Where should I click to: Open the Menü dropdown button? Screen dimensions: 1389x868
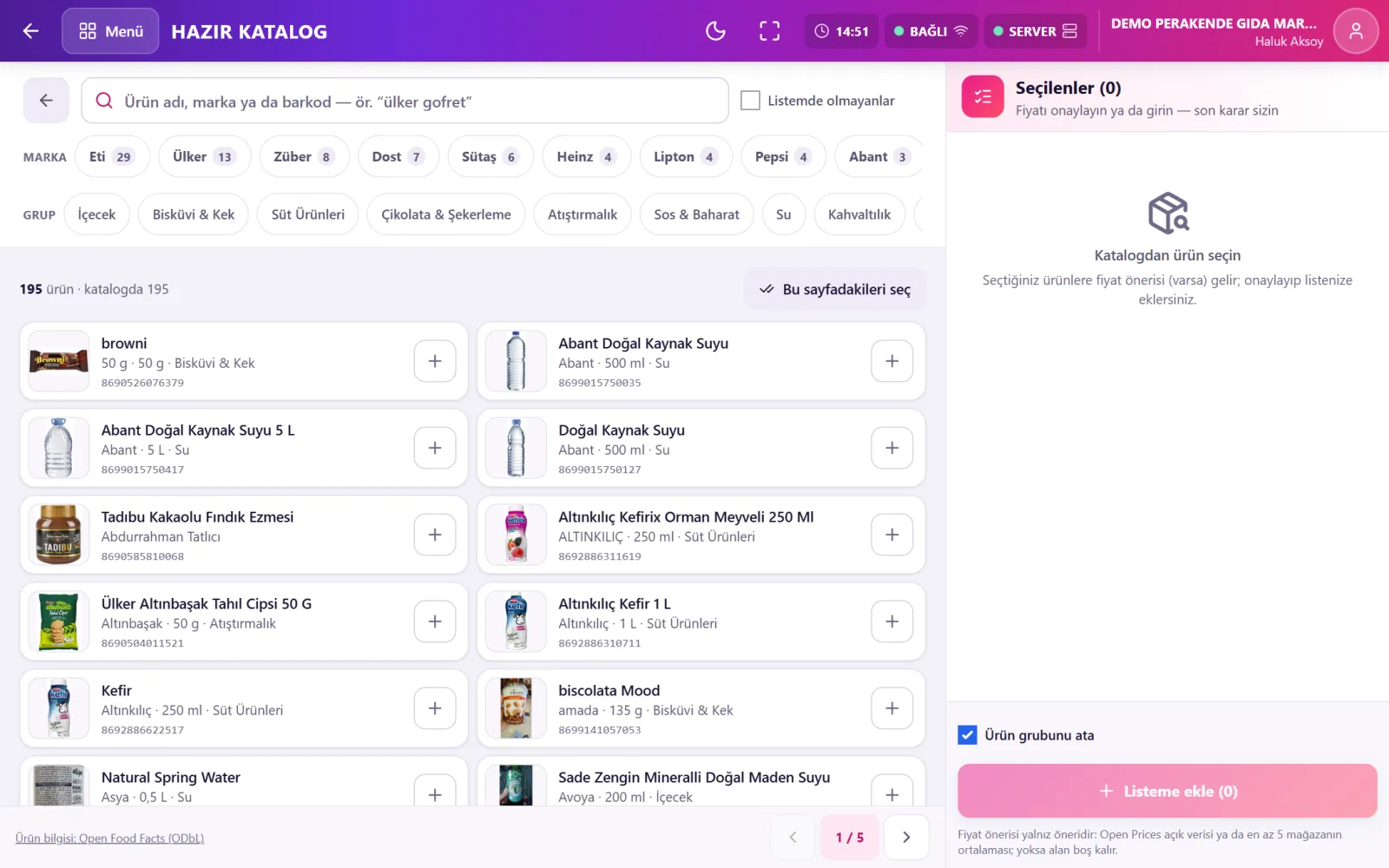(x=110, y=31)
